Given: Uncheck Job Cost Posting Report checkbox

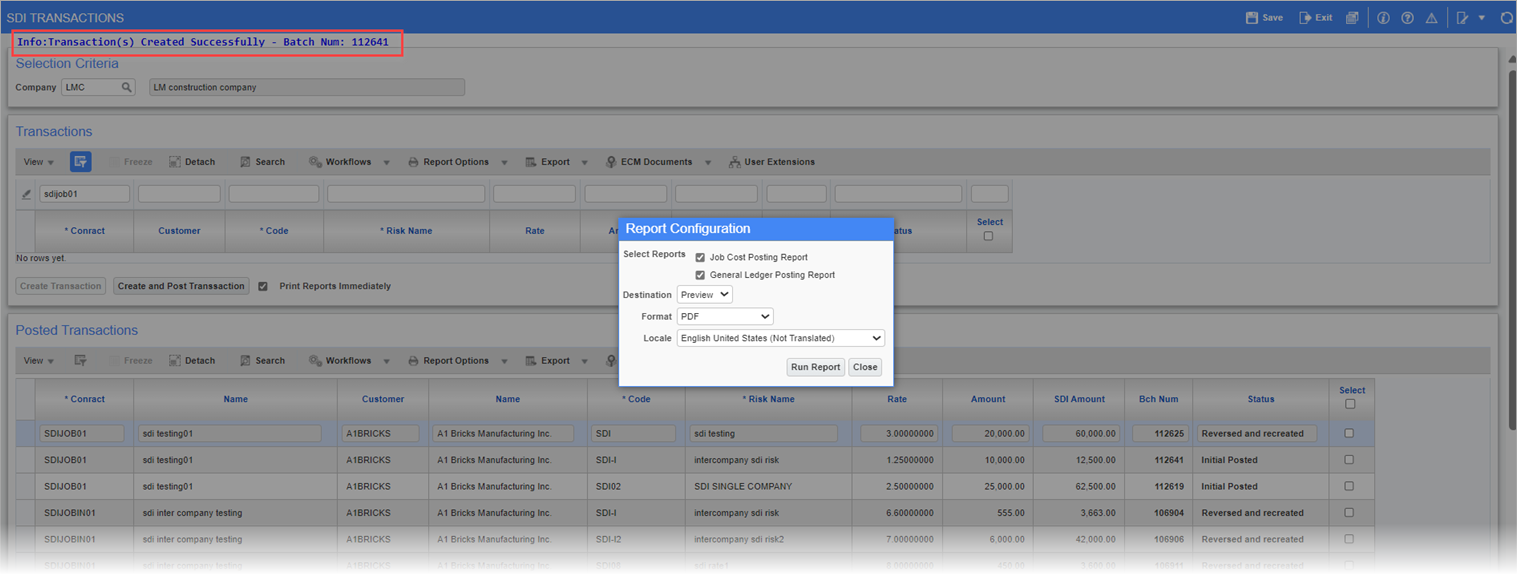Looking at the screenshot, I should pyautogui.click(x=700, y=258).
